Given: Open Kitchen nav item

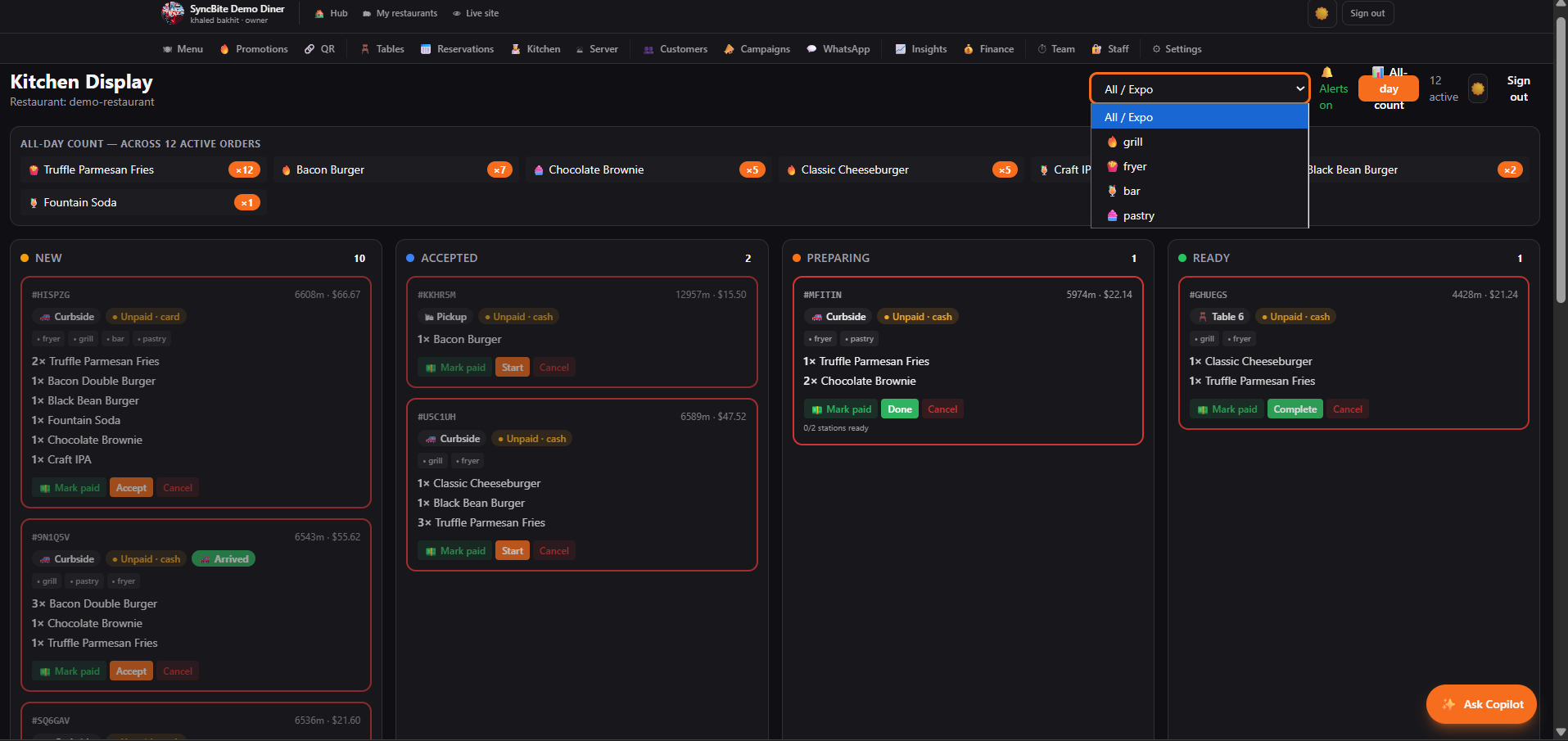Looking at the screenshot, I should coord(535,49).
